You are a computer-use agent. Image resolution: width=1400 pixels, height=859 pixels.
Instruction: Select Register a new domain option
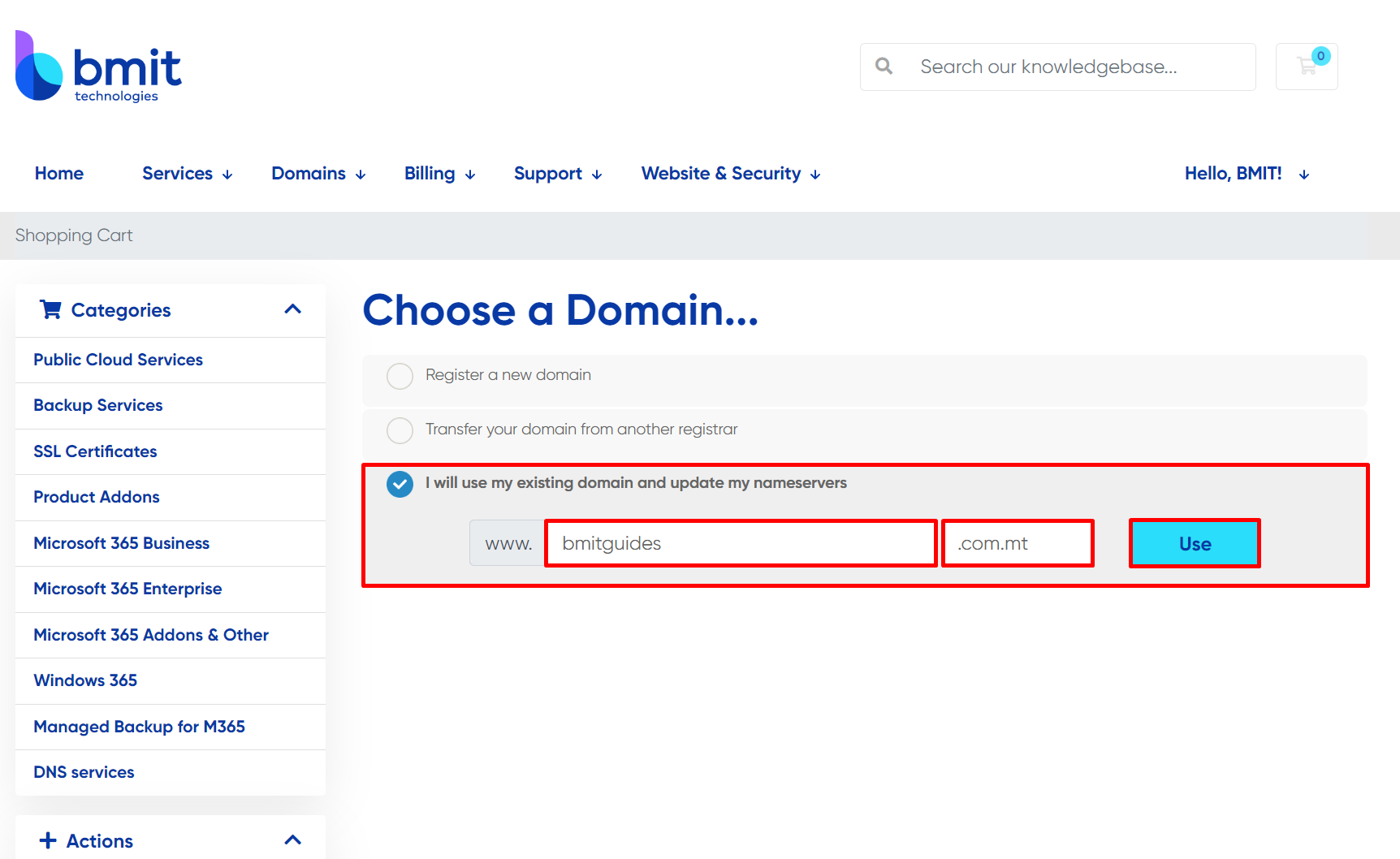400,376
